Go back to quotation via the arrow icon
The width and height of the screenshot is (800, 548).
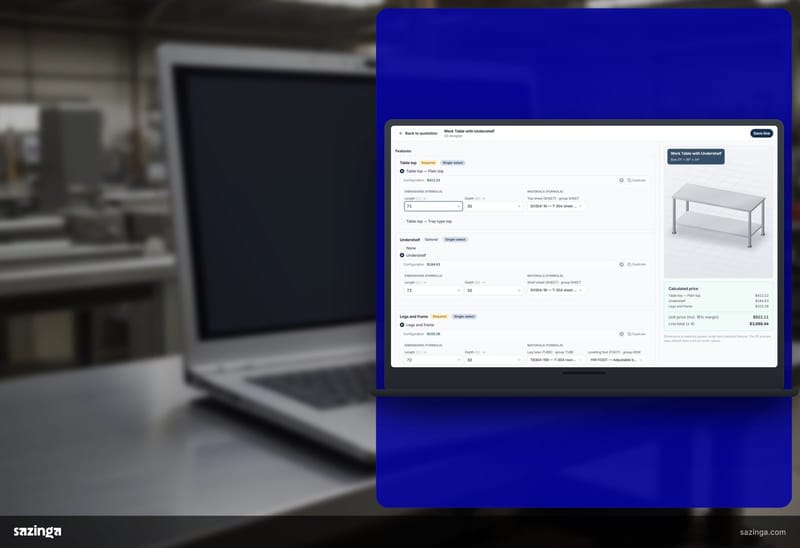pyautogui.click(x=401, y=133)
